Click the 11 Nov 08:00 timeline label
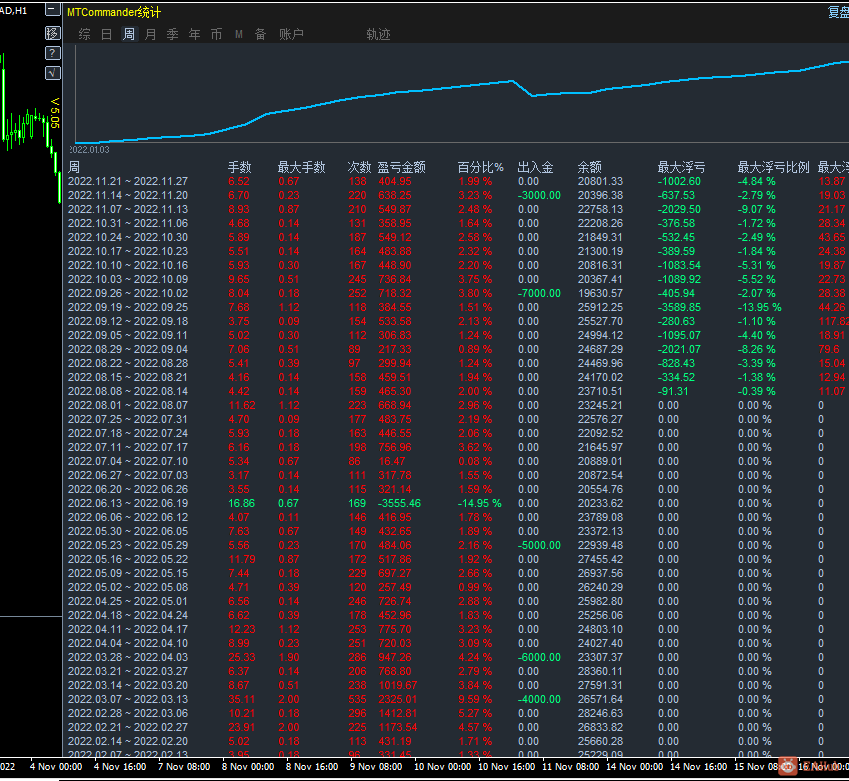This screenshot has width=849, height=781. [571, 767]
